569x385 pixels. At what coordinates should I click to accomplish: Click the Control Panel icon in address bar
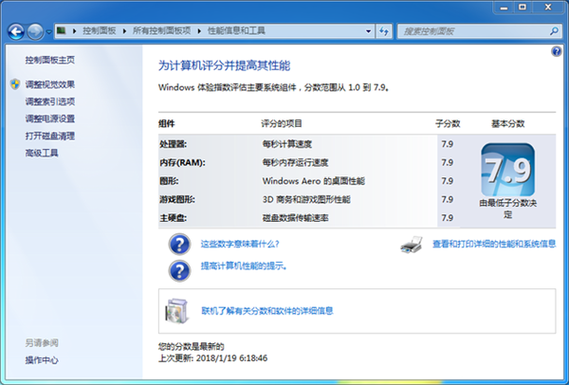pyautogui.click(x=61, y=30)
